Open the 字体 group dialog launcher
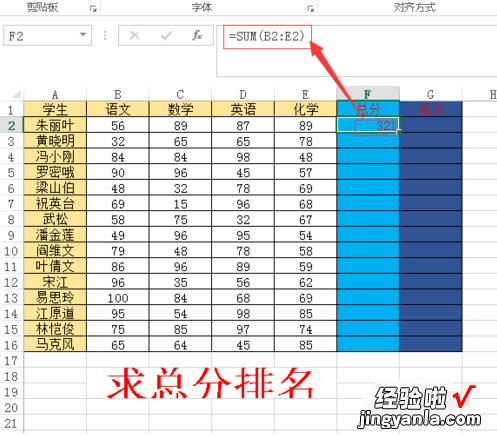 point(311,9)
